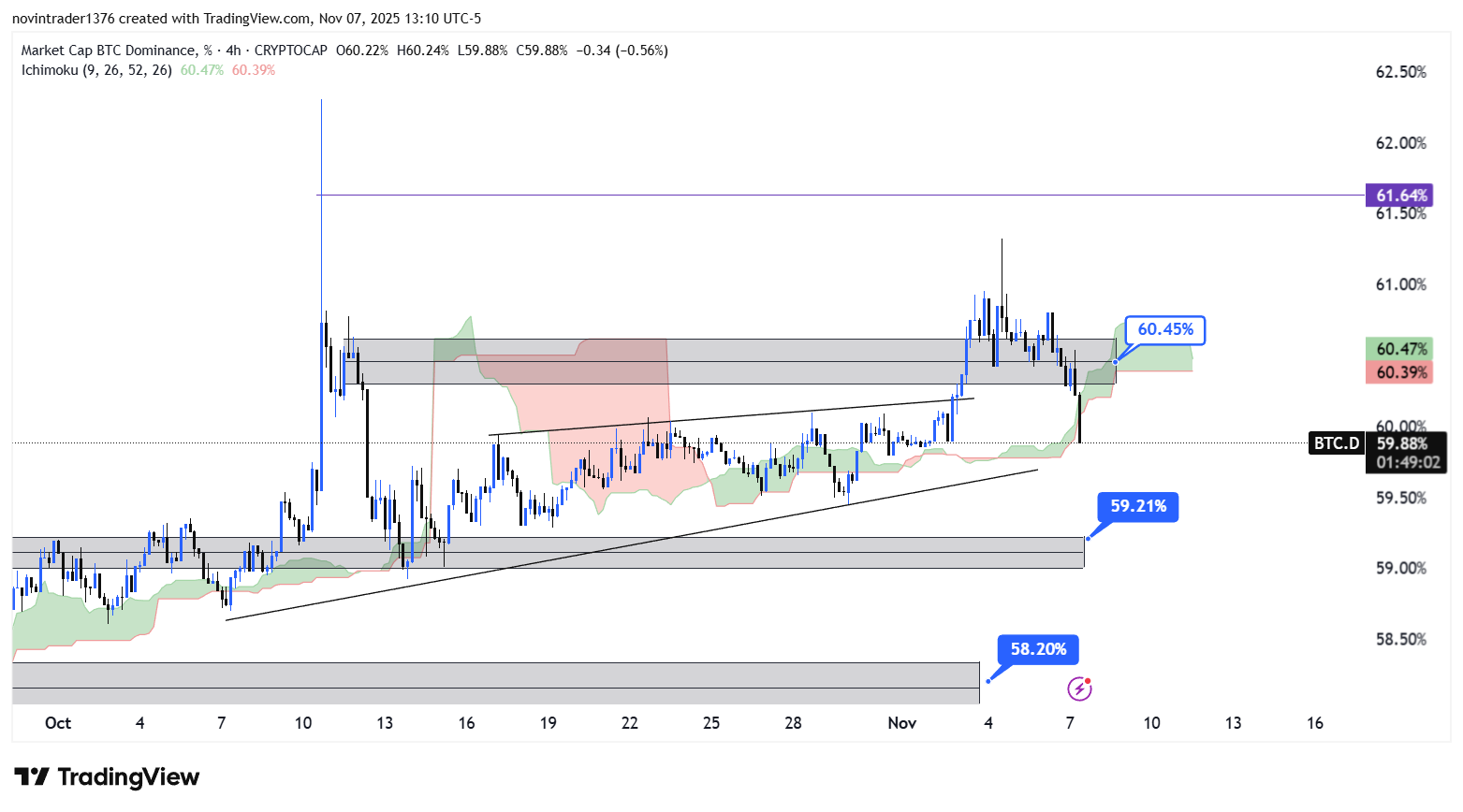Click the red 60.39% Ichimoku axis label

click(1399, 372)
